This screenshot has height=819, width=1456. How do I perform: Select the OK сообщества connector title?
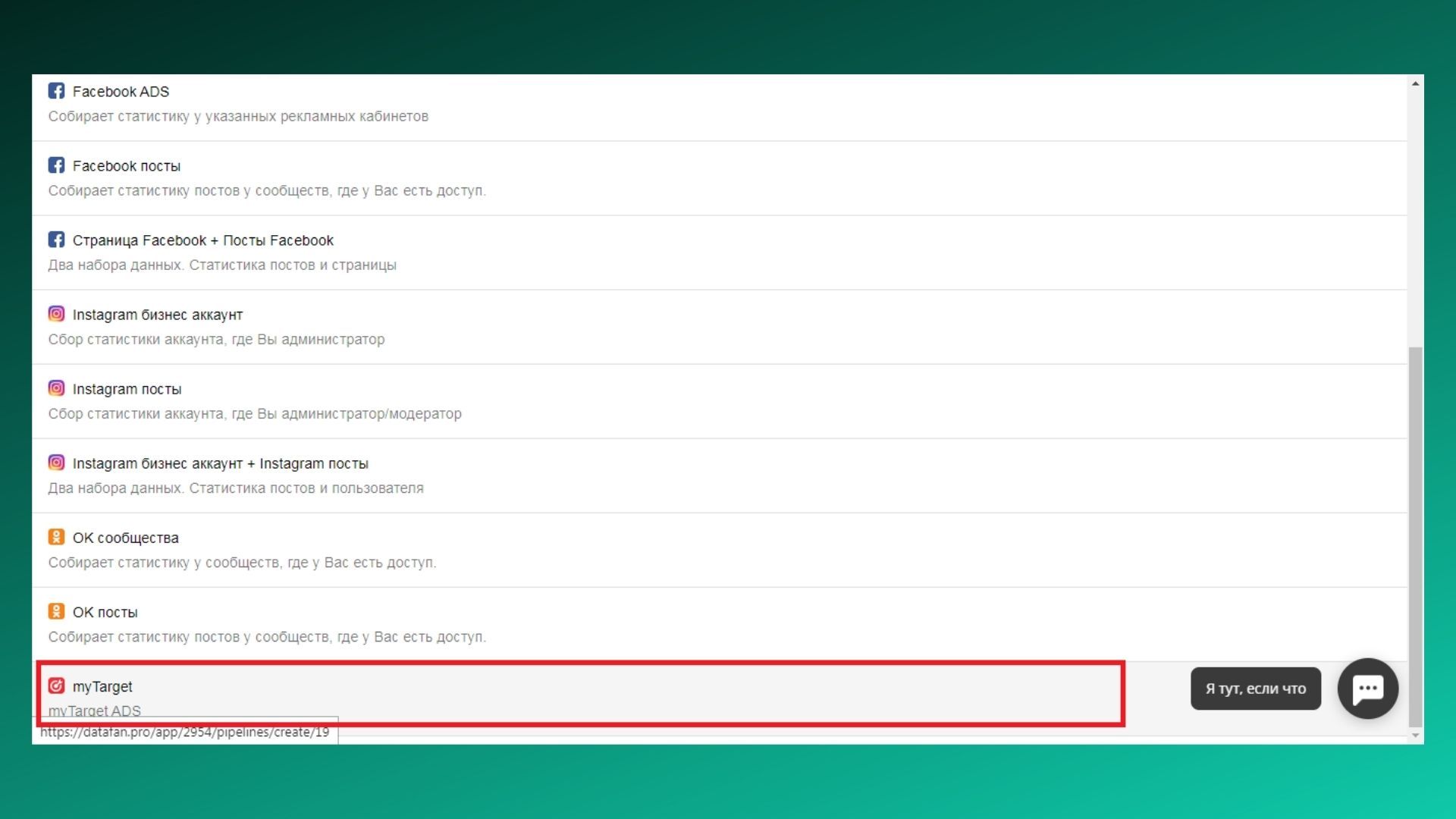point(126,538)
